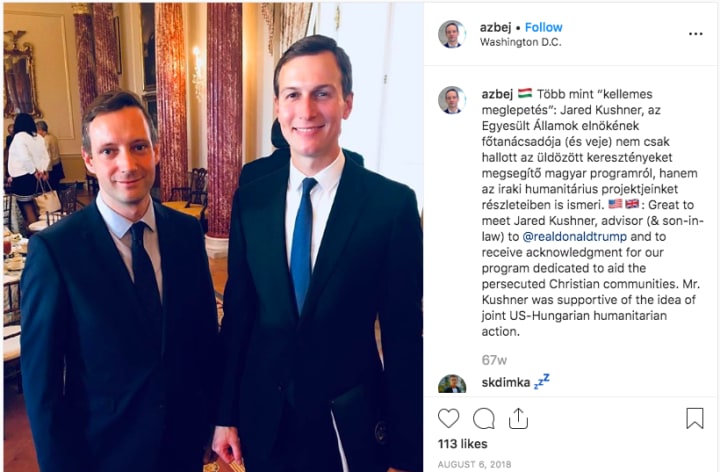Open the skdimka commenter username
The width and height of the screenshot is (720, 472).
[506, 382]
